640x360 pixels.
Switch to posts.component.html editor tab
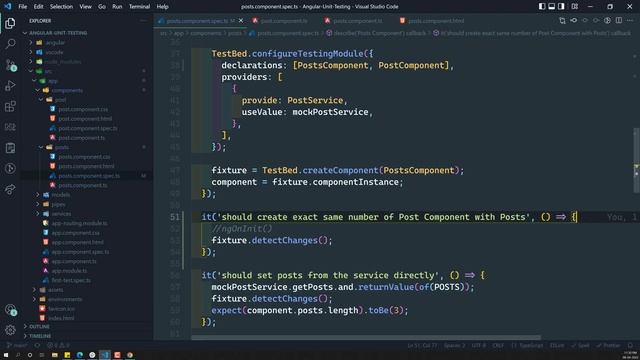pyautogui.click(x=432, y=20)
